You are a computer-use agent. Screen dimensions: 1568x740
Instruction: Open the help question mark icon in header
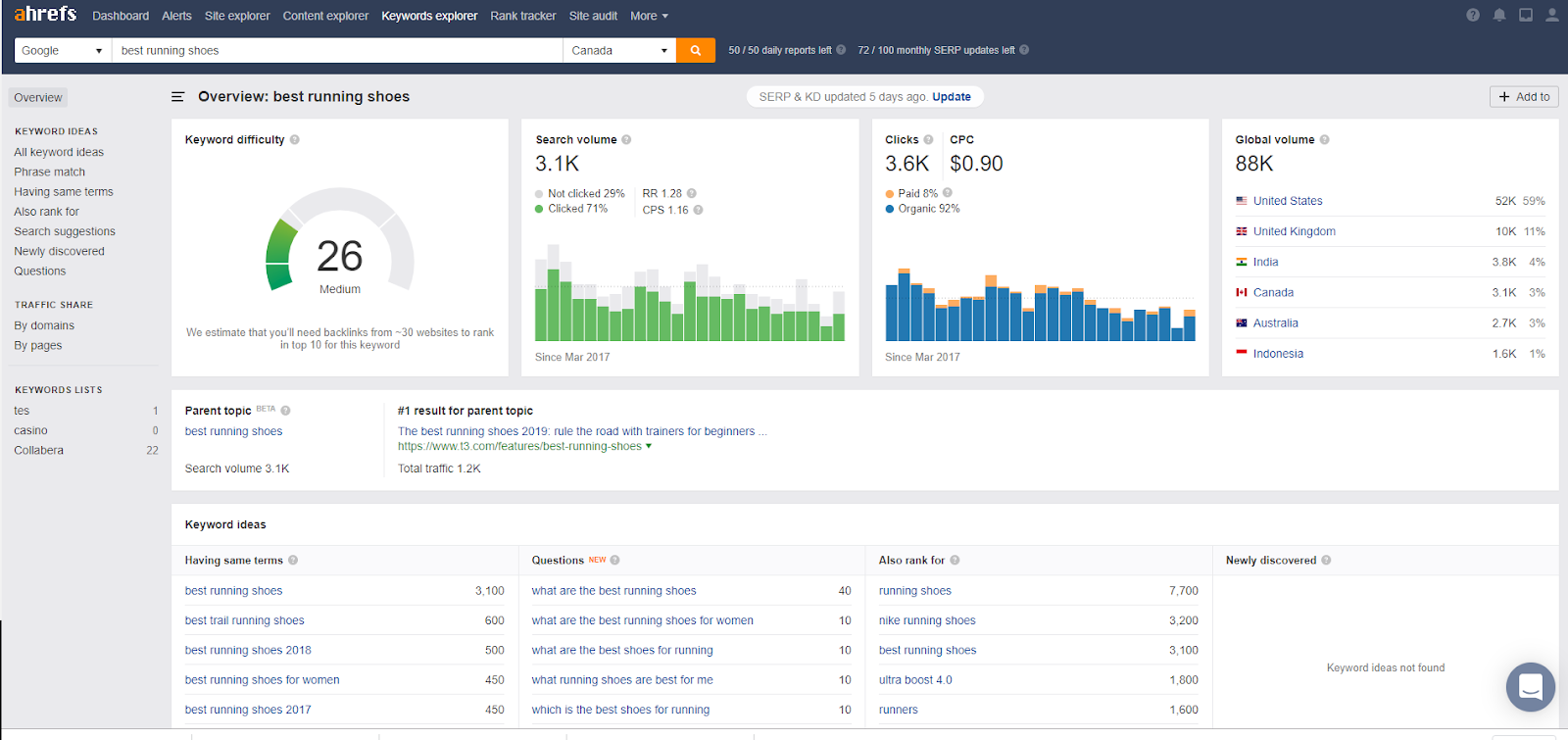tap(1473, 15)
